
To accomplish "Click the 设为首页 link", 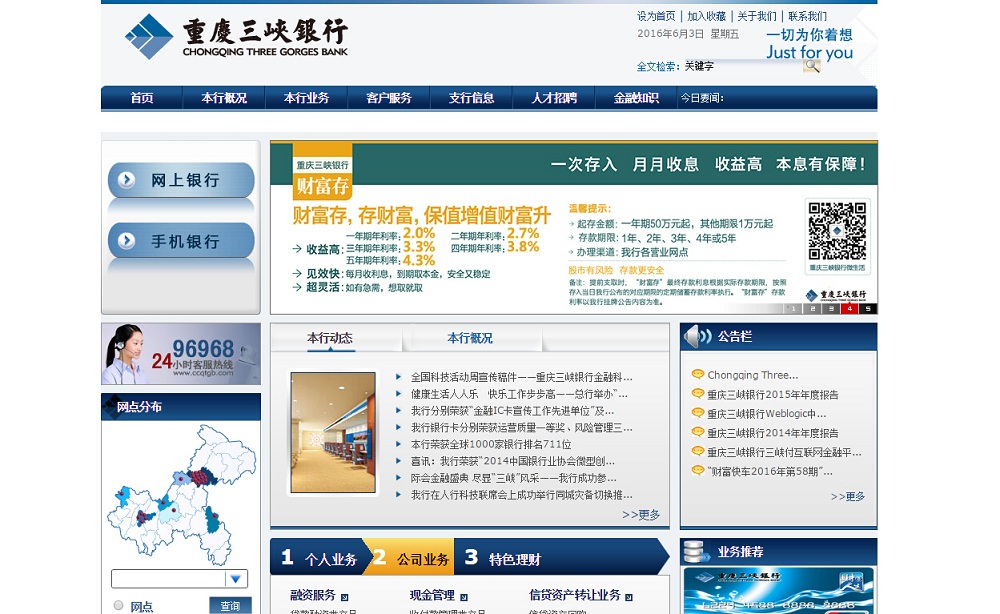I will 656,16.
